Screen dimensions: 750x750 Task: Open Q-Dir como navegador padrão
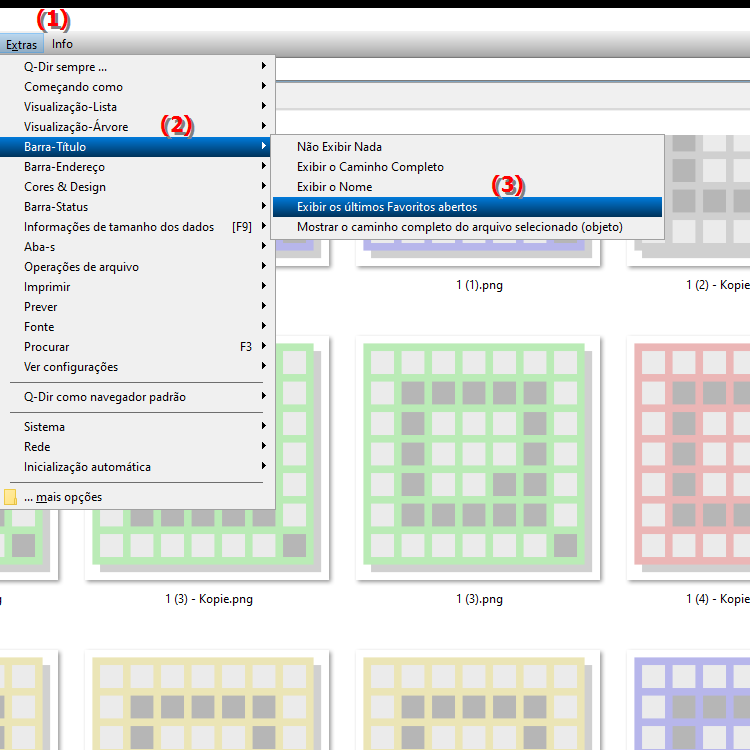click(x=137, y=397)
